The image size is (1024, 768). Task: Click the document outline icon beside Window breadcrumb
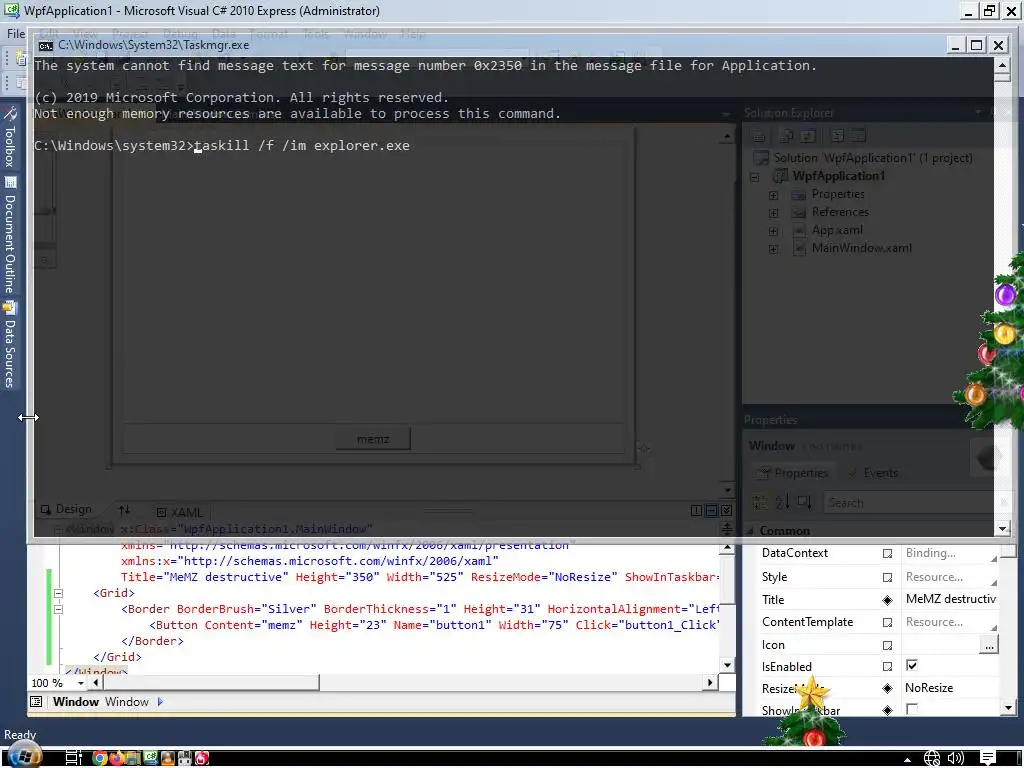tap(36, 702)
